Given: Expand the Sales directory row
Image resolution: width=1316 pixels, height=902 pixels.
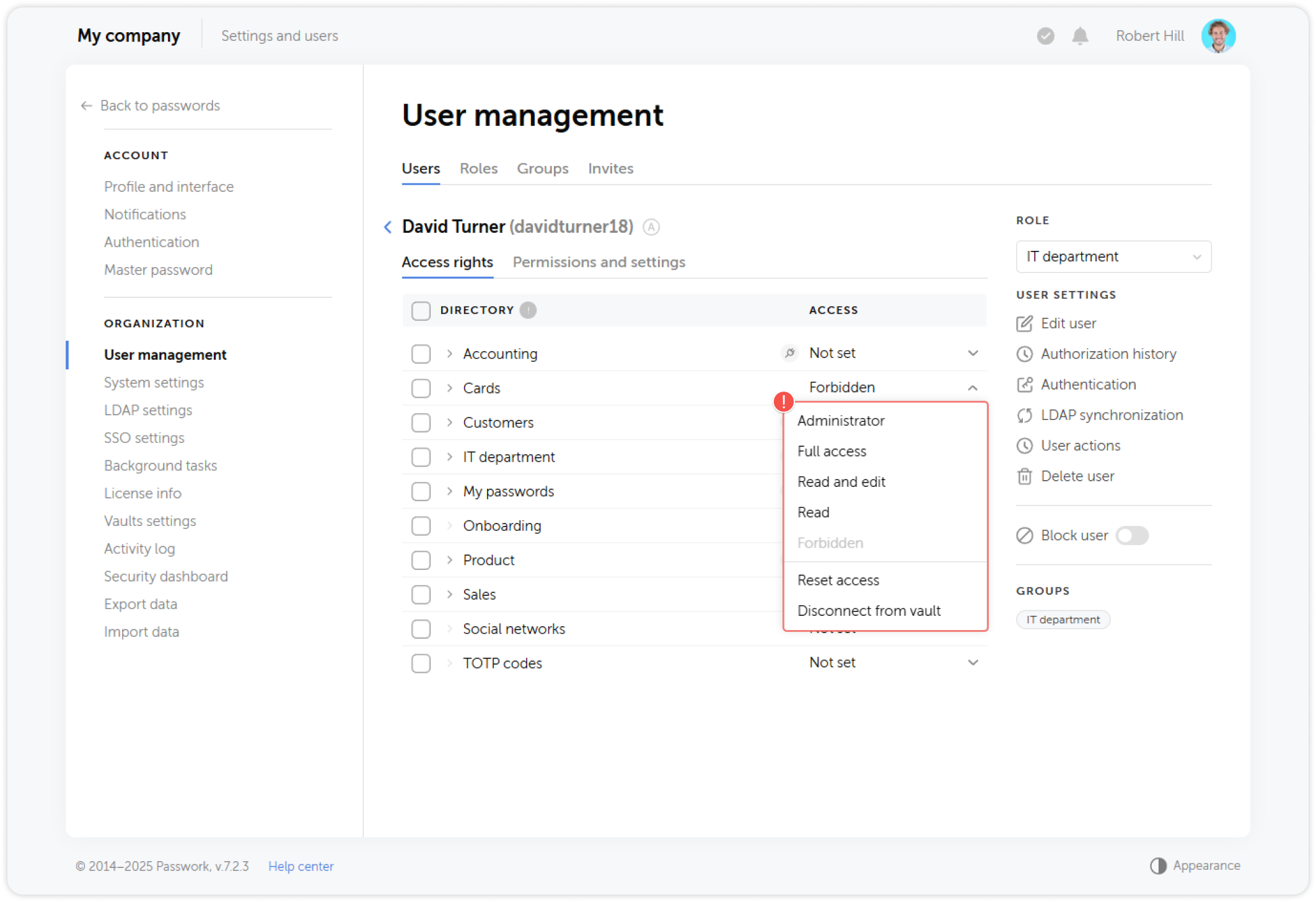Looking at the screenshot, I should click(x=448, y=594).
